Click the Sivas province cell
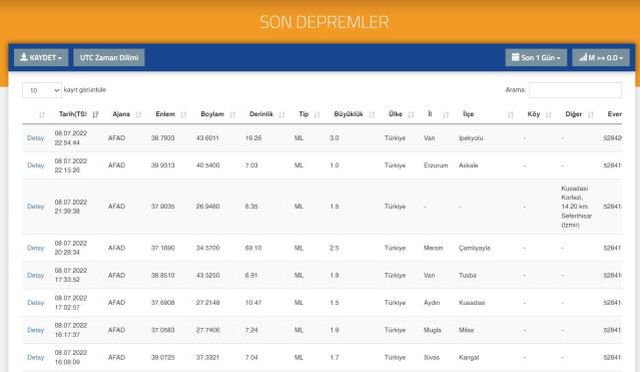The height and width of the screenshot is (372, 640). tap(431, 357)
